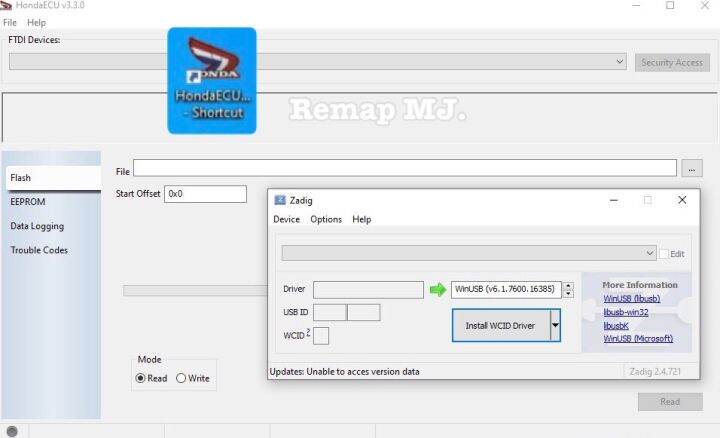Image resolution: width=720 pixels, height=438 pixels.
Task: Click the status indicator in the bottom-left status bar
Action: click(x=11, y=431)
